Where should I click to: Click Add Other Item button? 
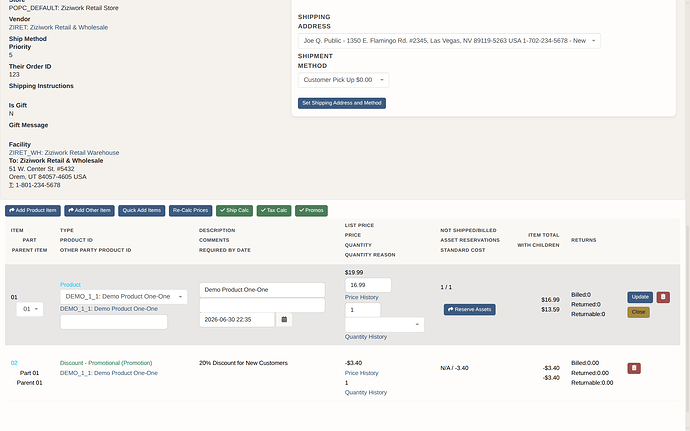click(x=89, y=210)
